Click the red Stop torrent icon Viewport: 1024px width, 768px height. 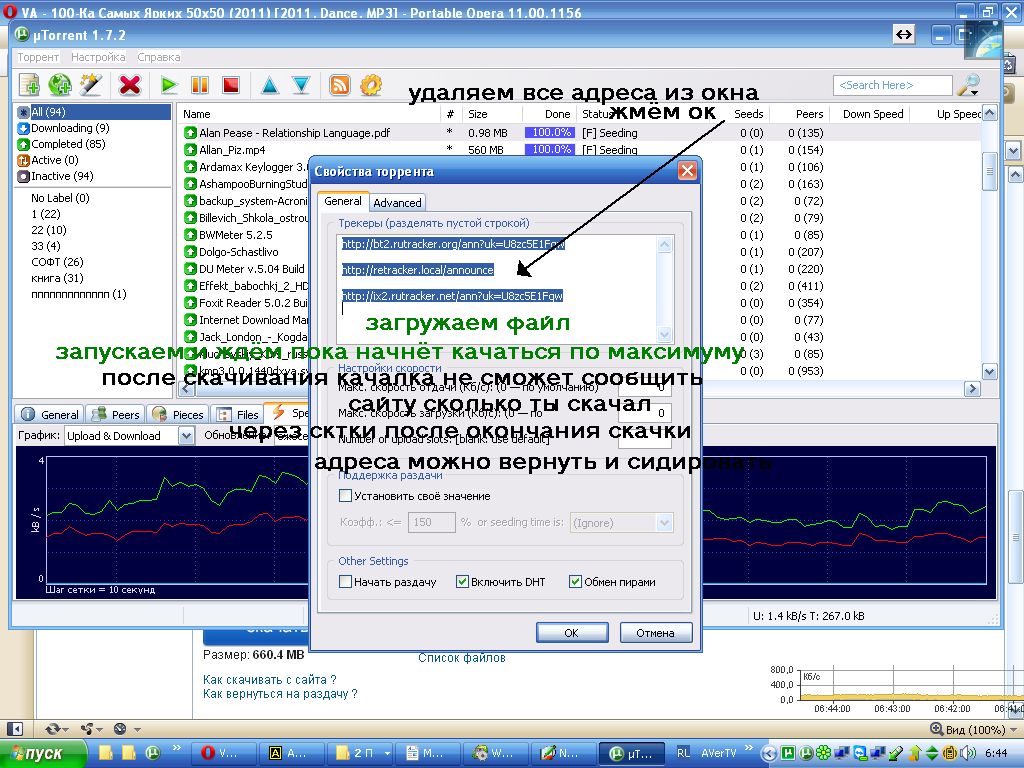[231, 85]
